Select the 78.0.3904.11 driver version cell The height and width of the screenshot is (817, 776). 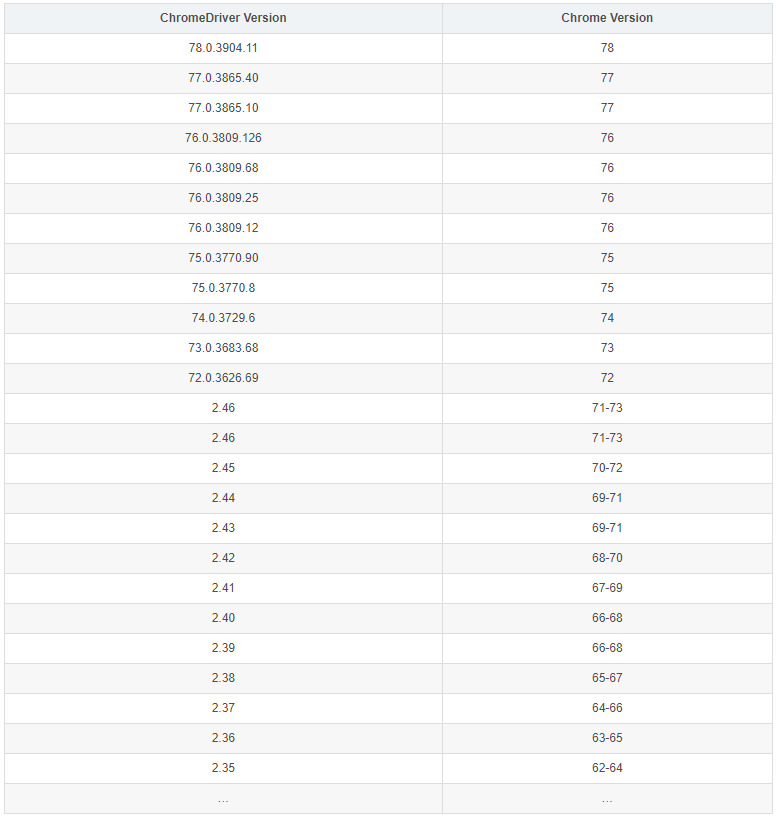[223, 48]
